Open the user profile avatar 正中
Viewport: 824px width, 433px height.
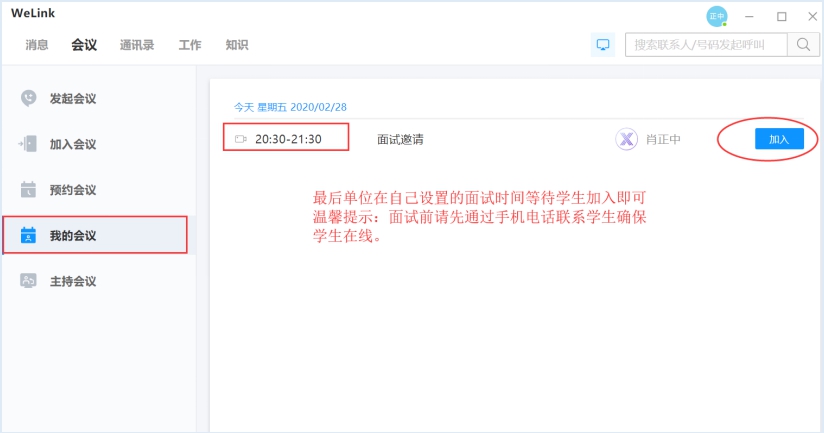point(716,16)
